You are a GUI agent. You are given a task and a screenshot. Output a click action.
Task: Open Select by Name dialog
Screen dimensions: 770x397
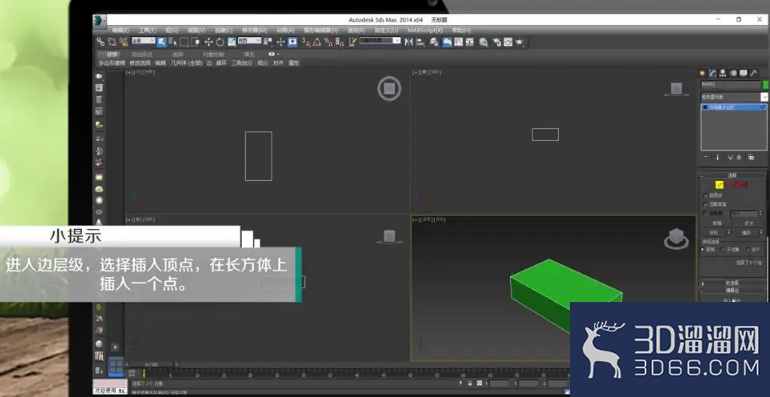point(172,42)
